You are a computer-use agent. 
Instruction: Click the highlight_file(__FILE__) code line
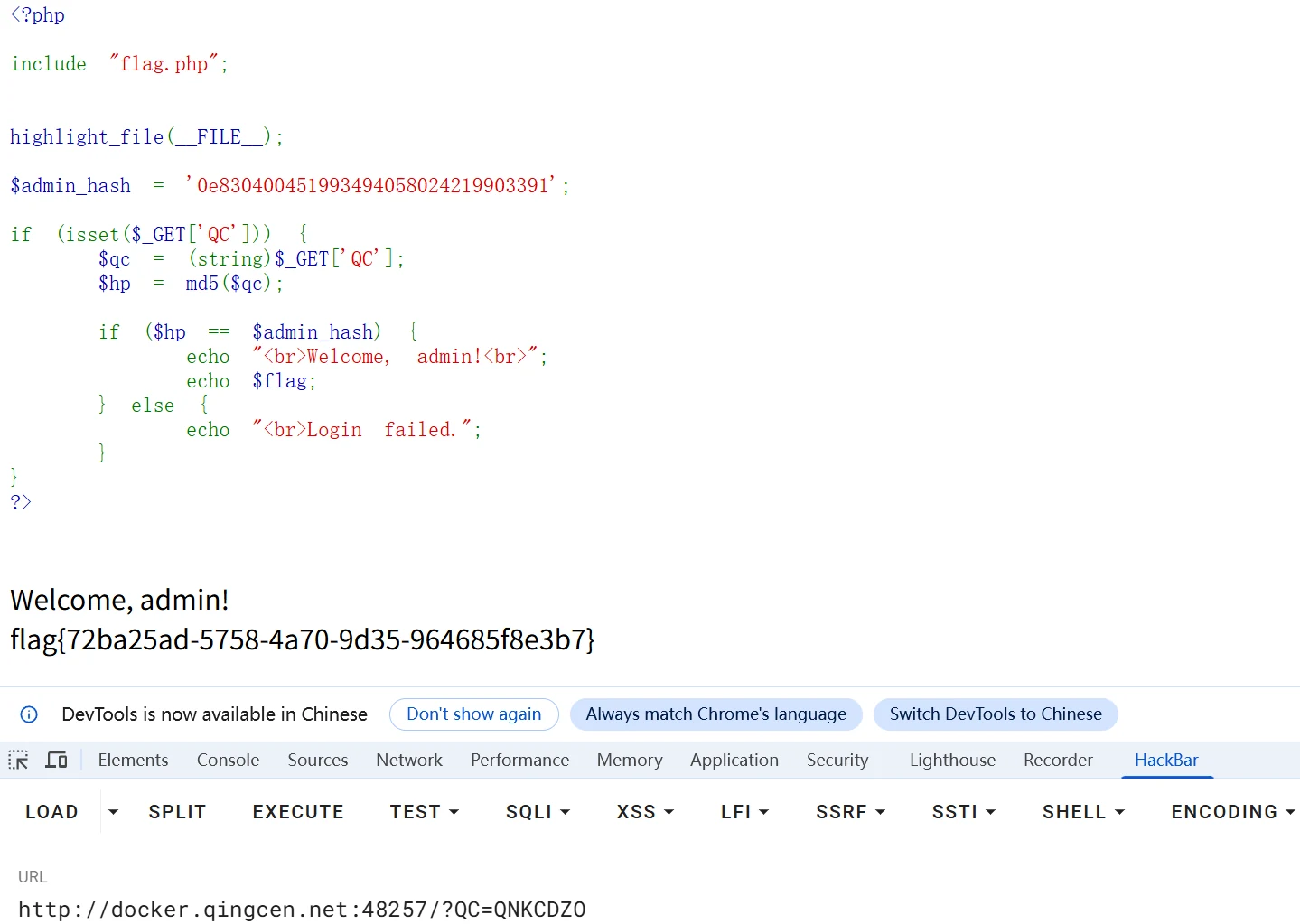click(x=146, y=137)
